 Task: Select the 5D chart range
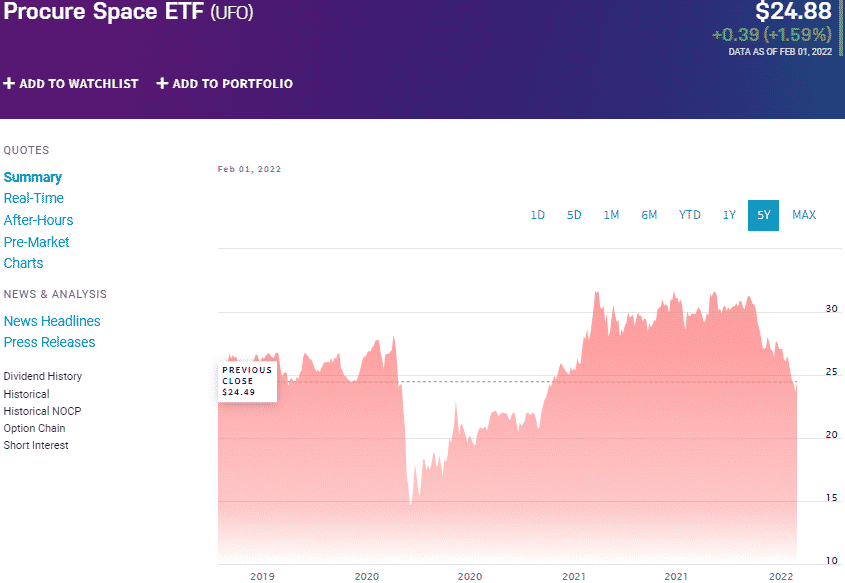click(x=574, y=215)
